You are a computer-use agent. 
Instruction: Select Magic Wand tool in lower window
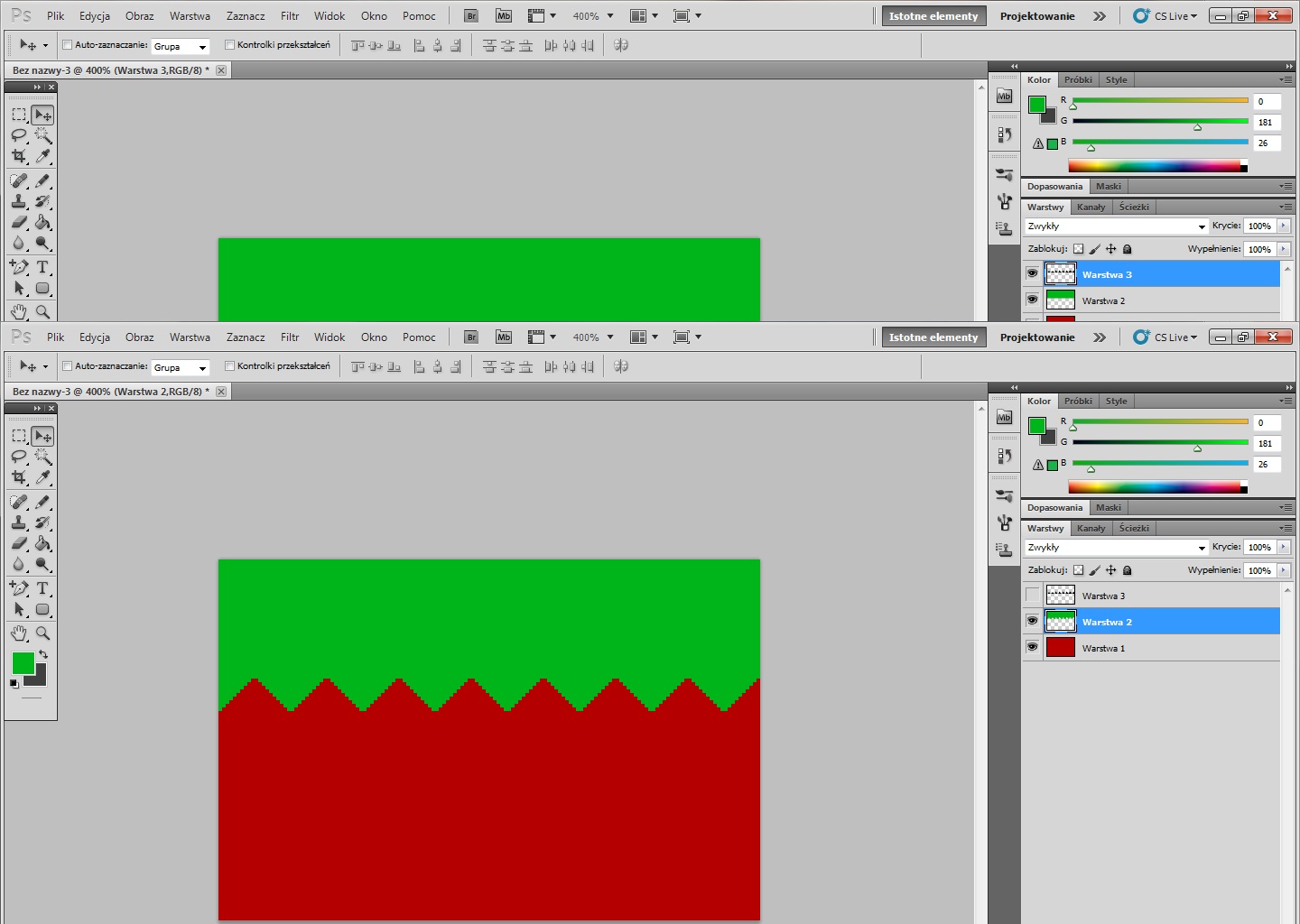42,457
